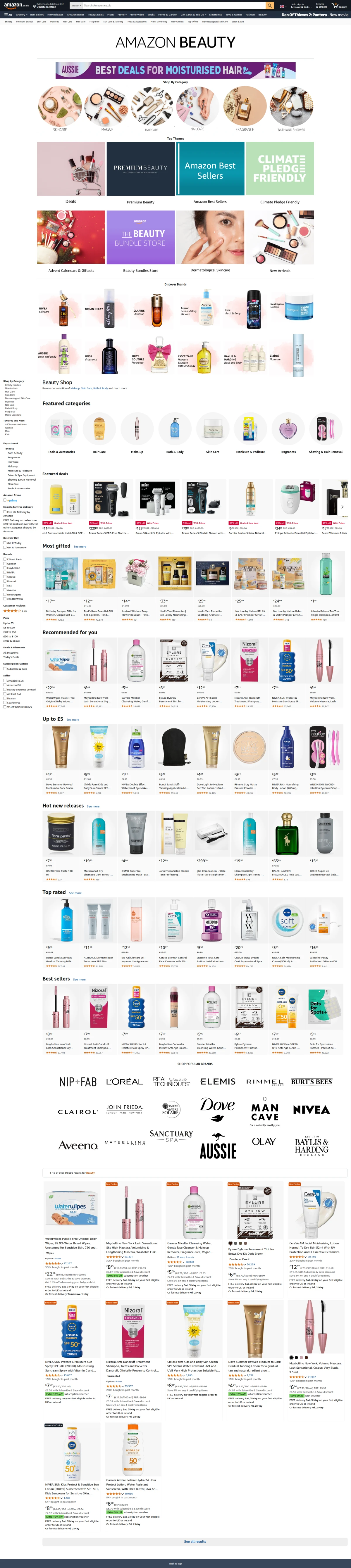Screen dimensions: 351x1568
Task: Click See all results link
Action: pos(195,1541)
